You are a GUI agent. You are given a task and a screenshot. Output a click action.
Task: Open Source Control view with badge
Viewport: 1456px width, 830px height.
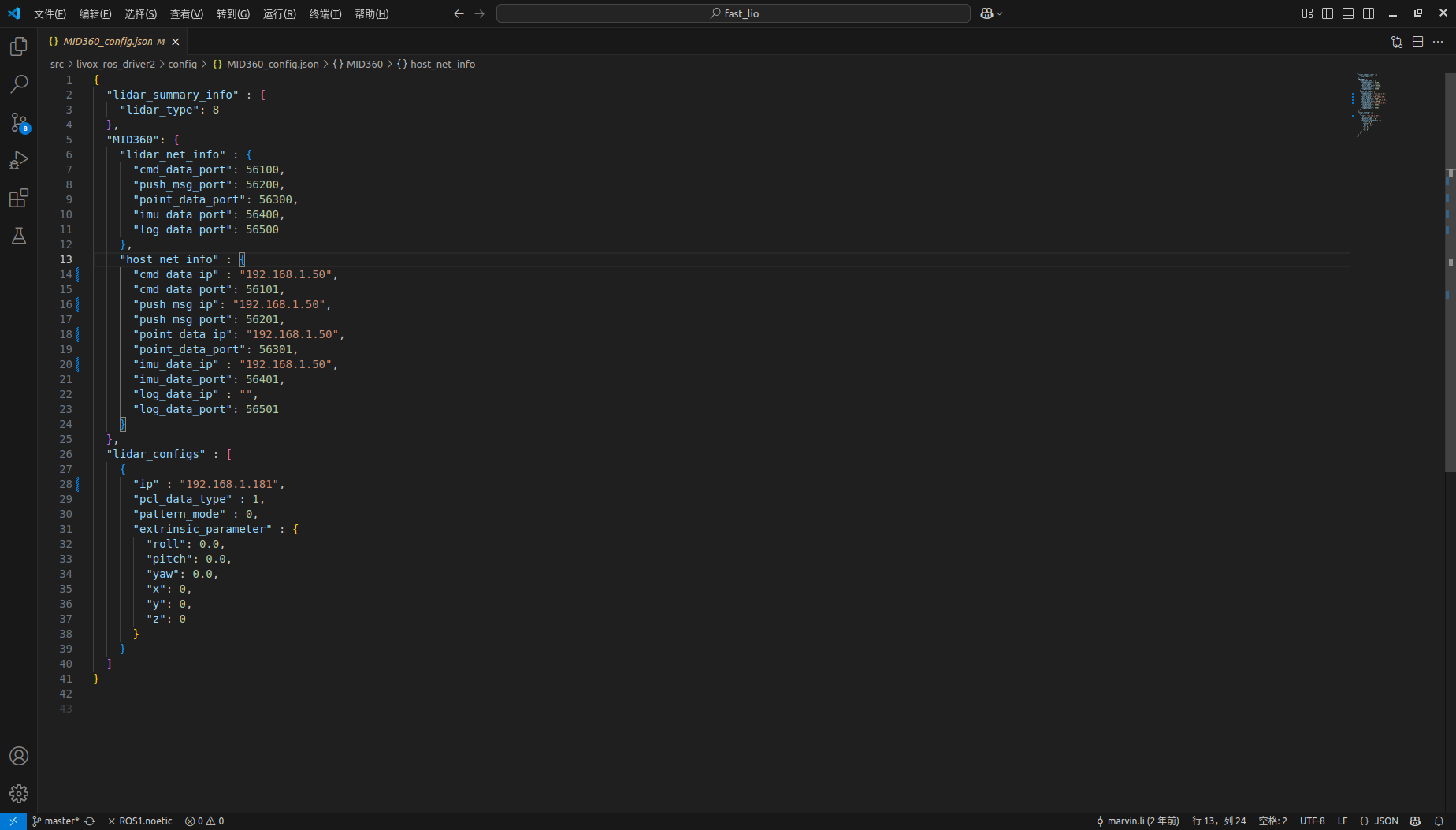coord(19,122)
